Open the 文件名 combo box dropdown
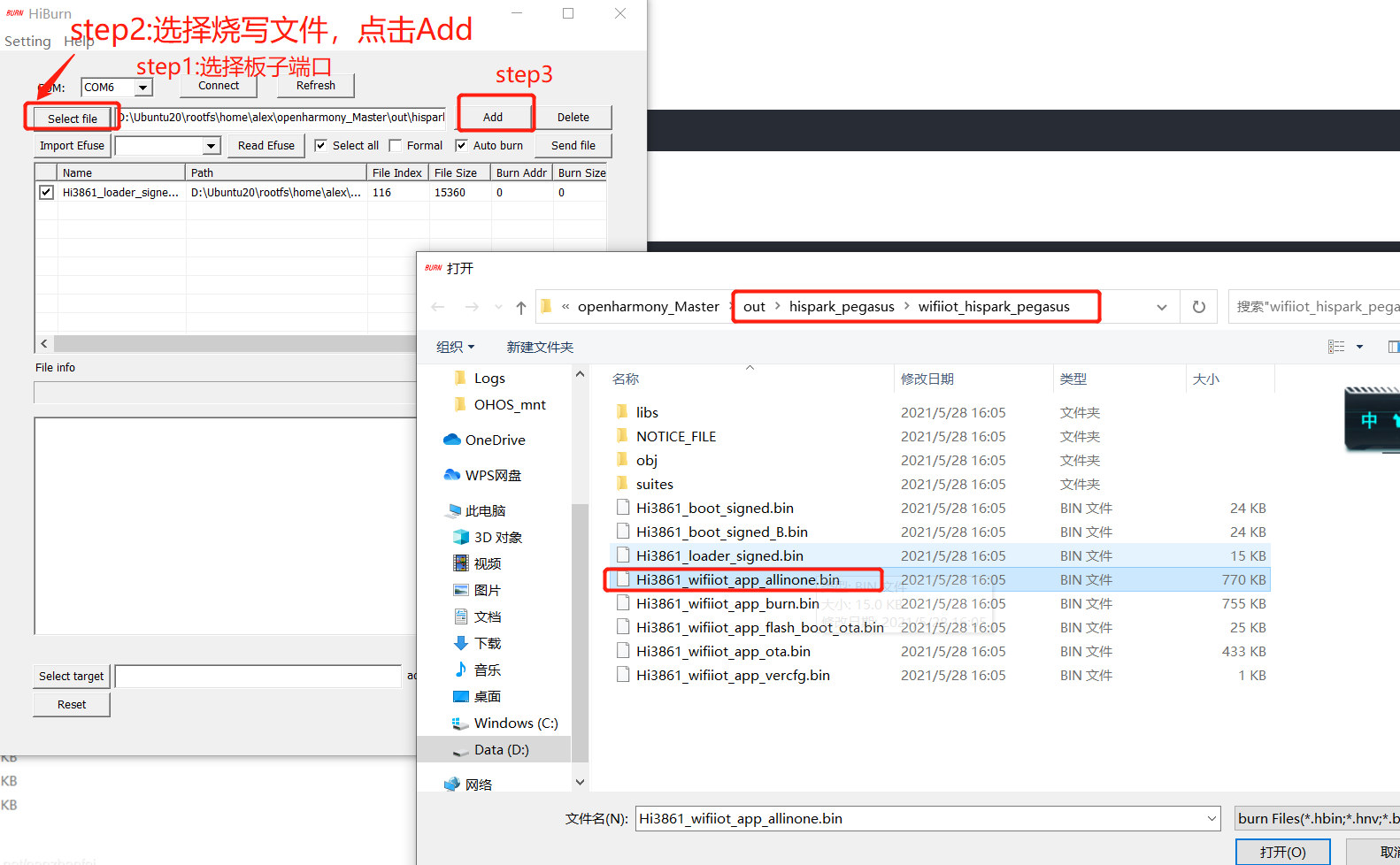Viewport: 1400px width, 865px height. pos(1212,819)
